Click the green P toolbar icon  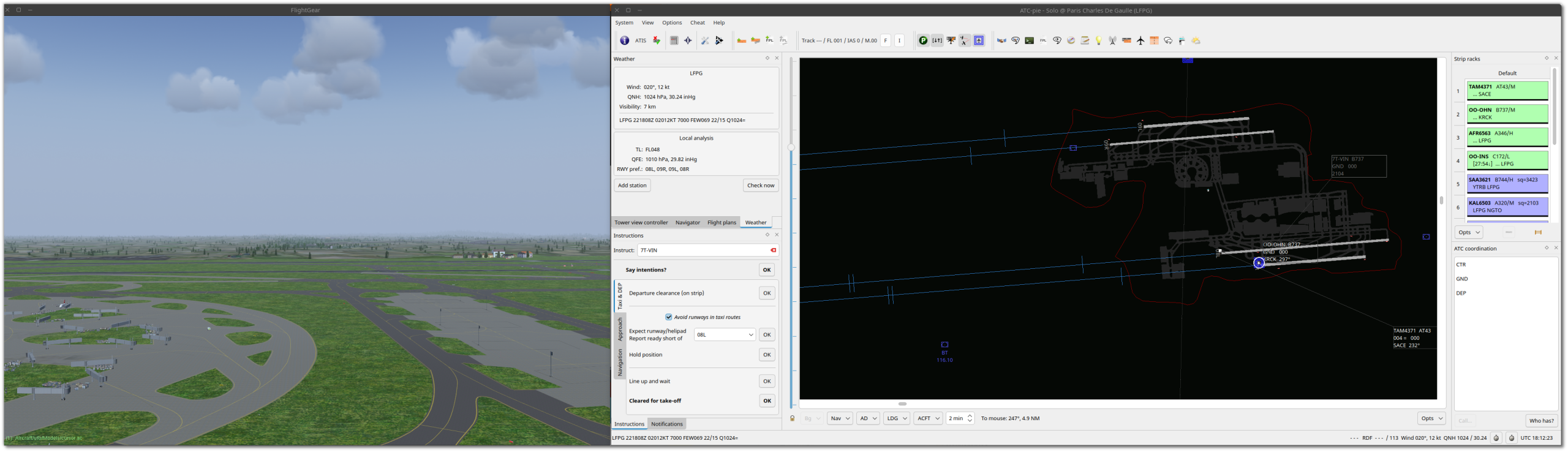click(x=923, y=40)
